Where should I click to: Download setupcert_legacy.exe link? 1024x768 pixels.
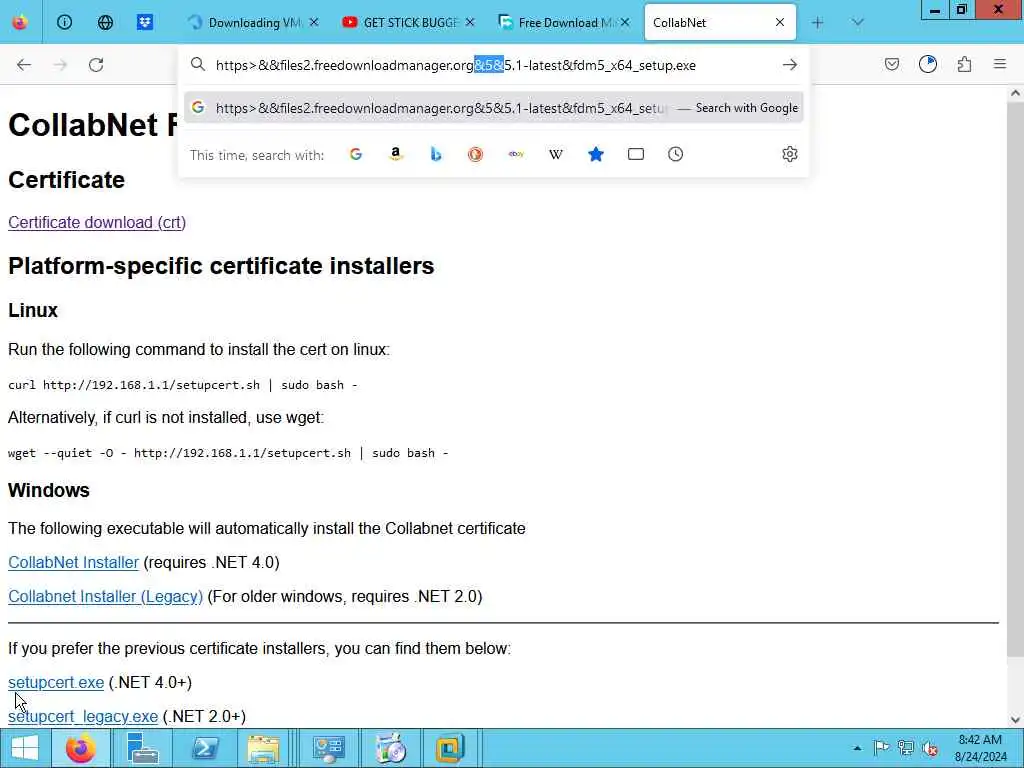pyautogui.click(x=83, y=716)
